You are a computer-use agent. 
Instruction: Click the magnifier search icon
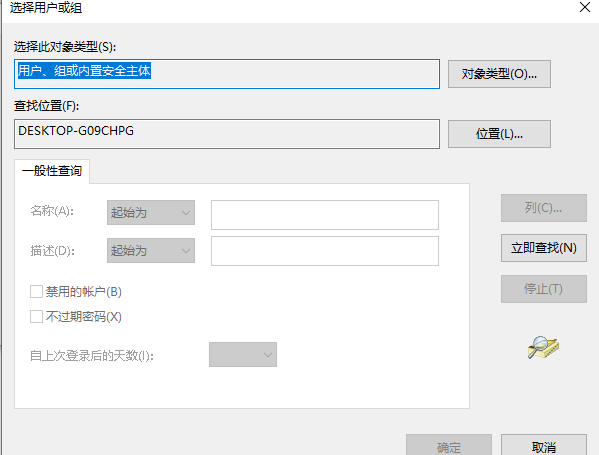[543, 347]
